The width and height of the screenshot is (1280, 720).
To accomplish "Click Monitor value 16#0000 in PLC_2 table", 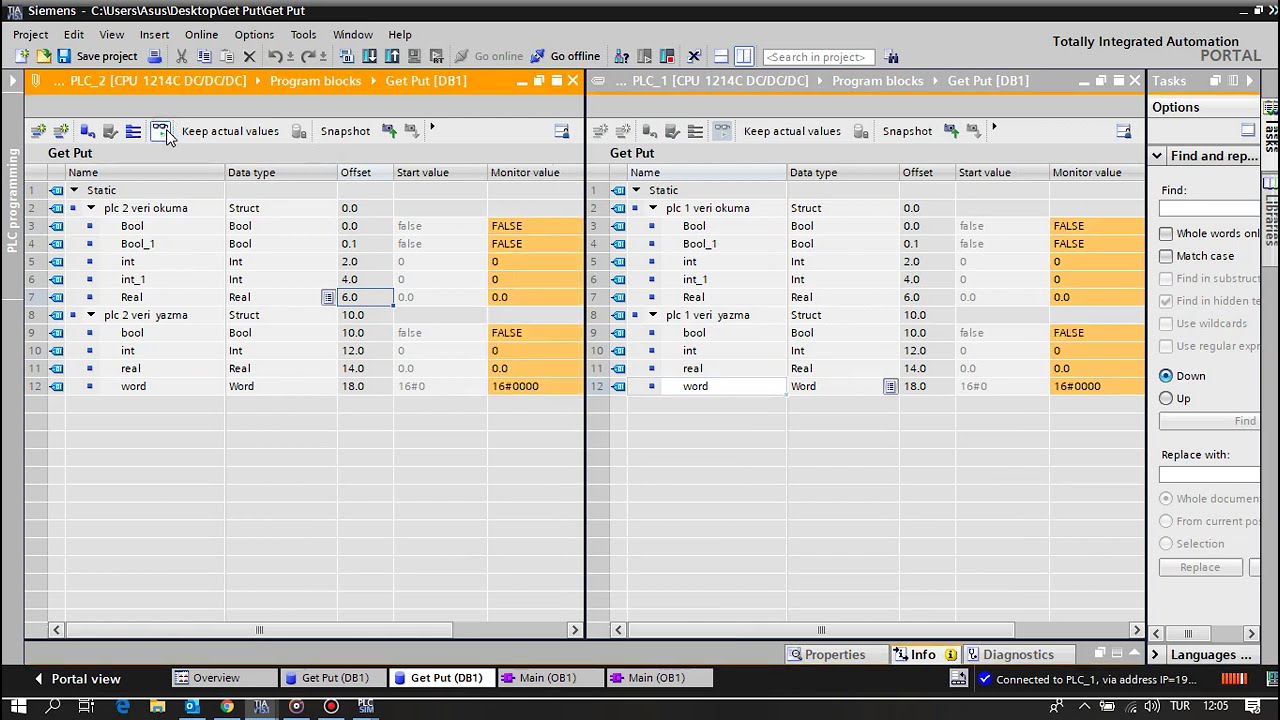I will click(x=535, y=386).
